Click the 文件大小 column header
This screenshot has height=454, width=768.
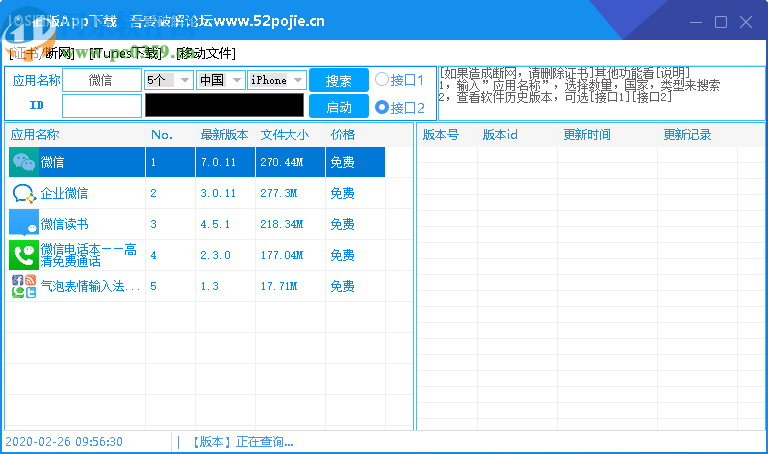(285, 135)
